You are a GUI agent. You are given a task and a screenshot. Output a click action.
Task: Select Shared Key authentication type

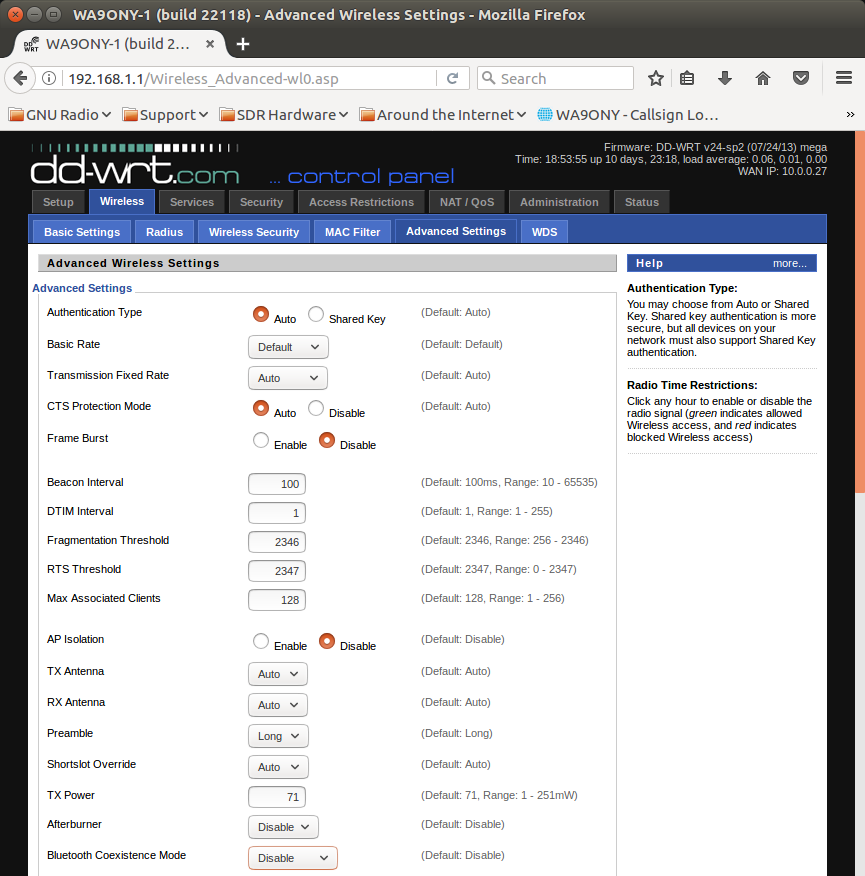[316, 314]
